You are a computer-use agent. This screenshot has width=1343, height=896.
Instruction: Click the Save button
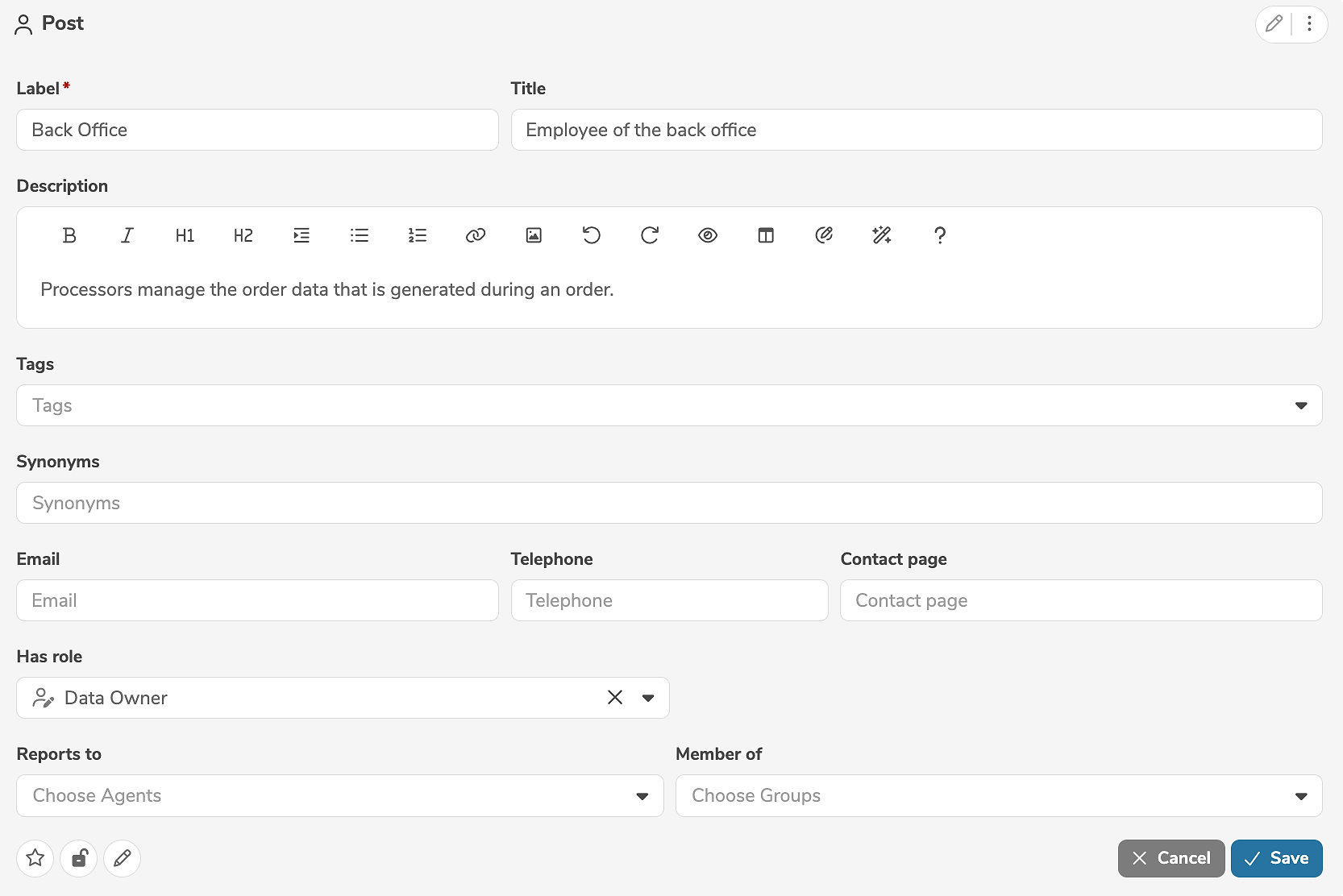pyautogui.click(x=1276, y=858)
